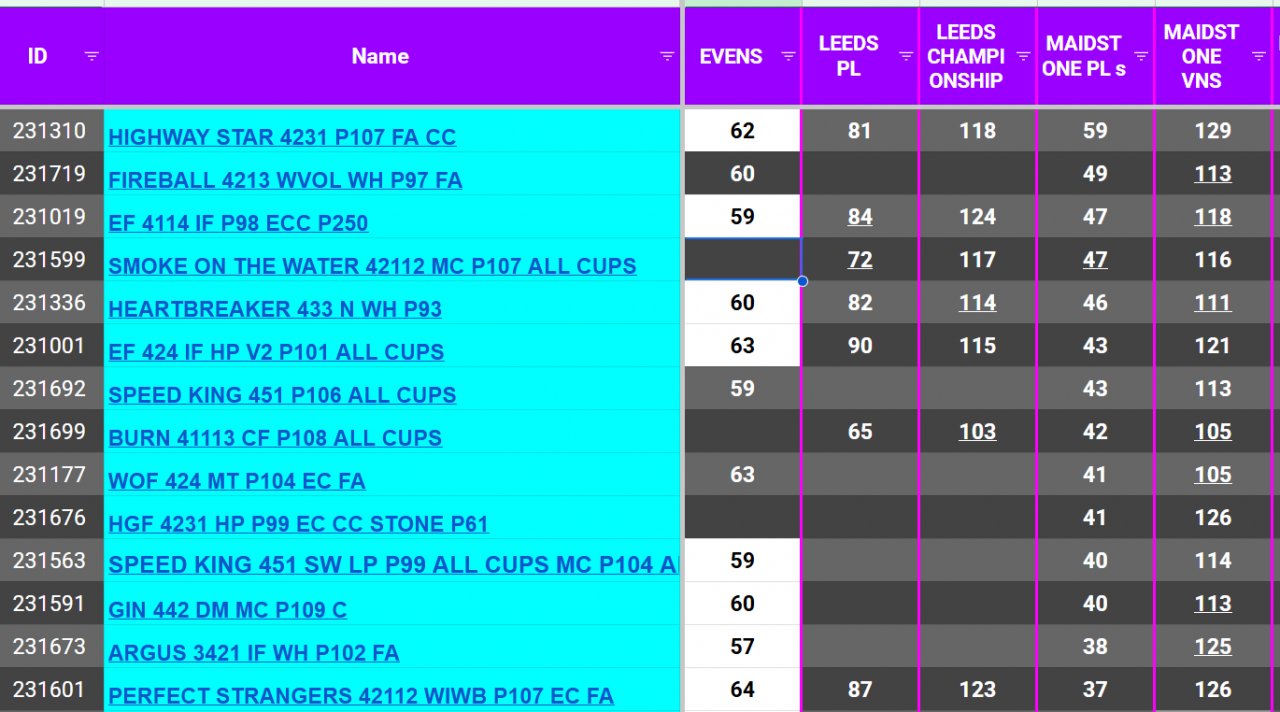Open HEARTBREAKER 433 N WH P93 link
Image resolution: width=1280 pixels, height=712 pixels.
coord(275,310)
